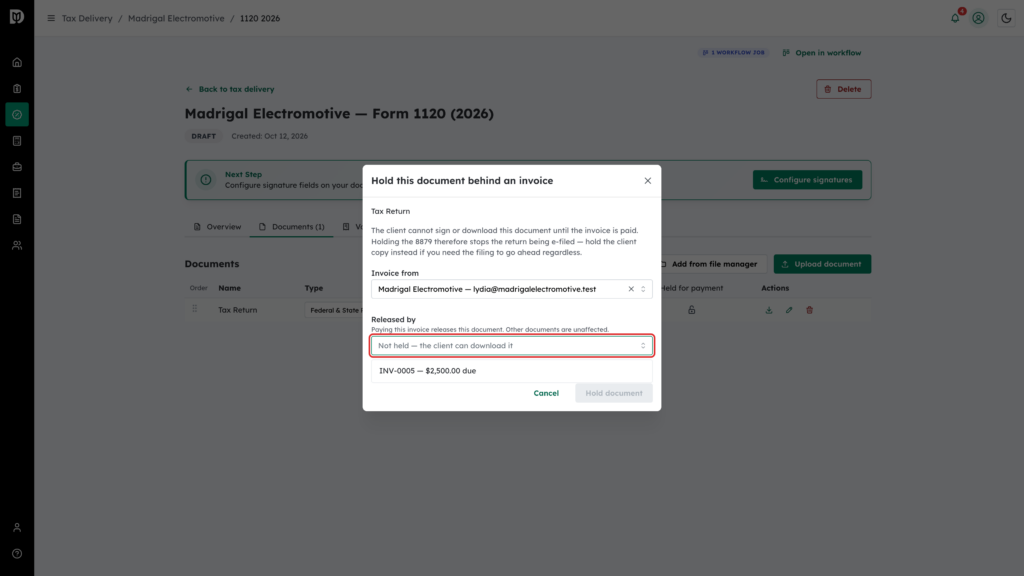Close the hold document dialog
Screen dimensions: 1024x576
coord(648,181)
